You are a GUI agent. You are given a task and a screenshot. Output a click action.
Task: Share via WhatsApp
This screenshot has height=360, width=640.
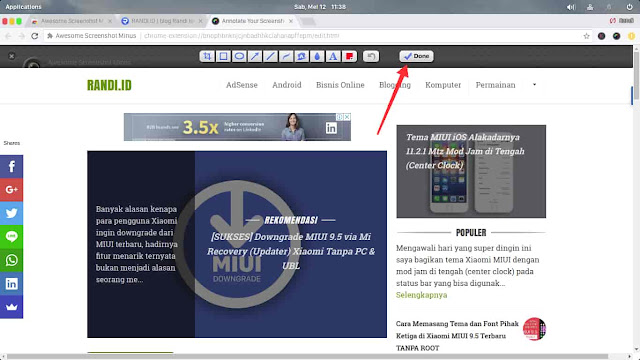pyautogui.click(x=11, y=260)
